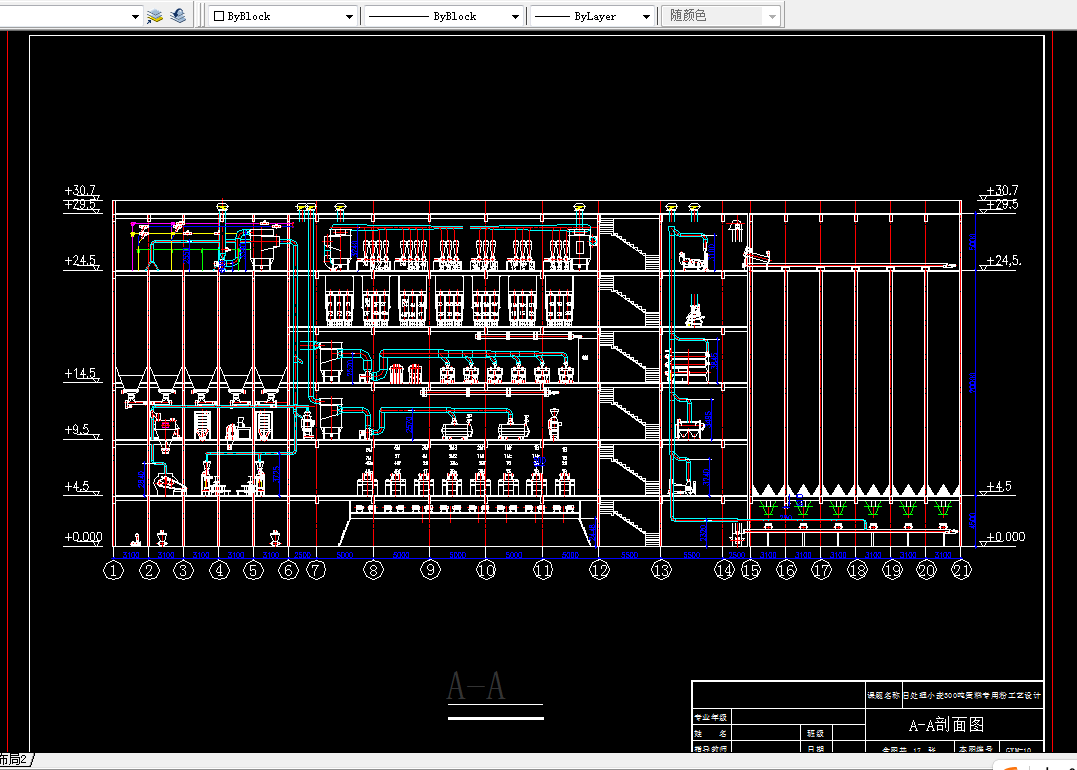
Task: Expand the ByLayer lineweight dropdown
Action: point(646,16)
